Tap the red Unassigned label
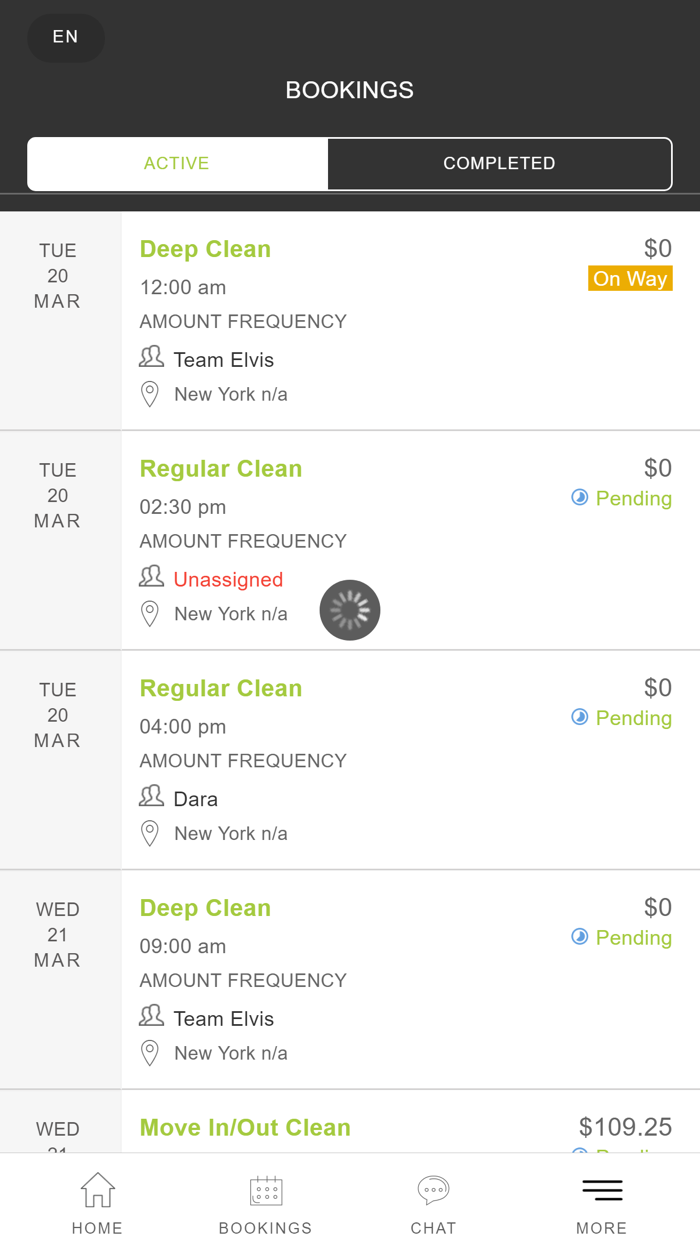The width and height of the screenshot is (700, 1244). [x=228, y=579]
